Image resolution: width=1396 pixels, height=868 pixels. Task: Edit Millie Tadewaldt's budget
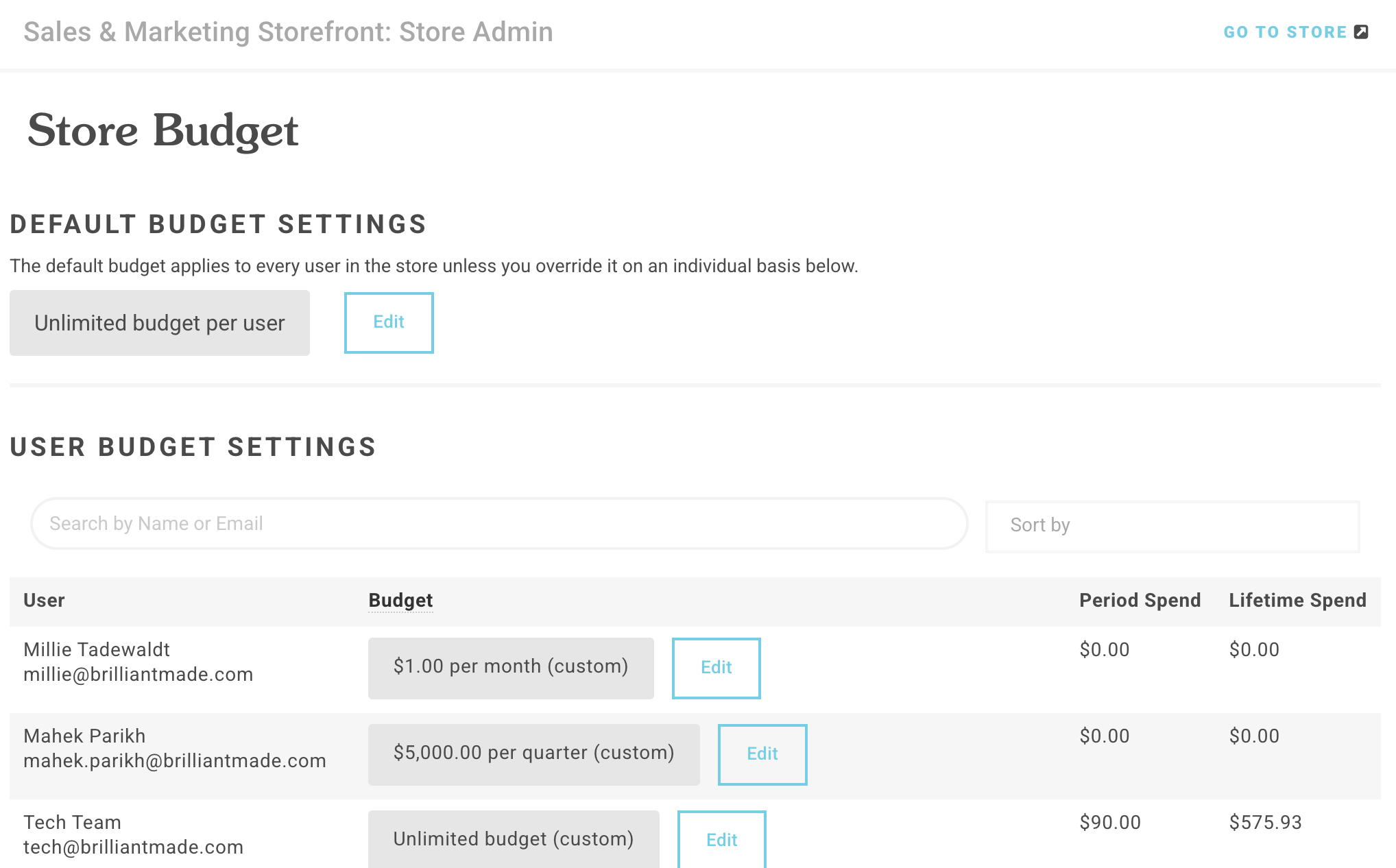click(x=716, y=668)
